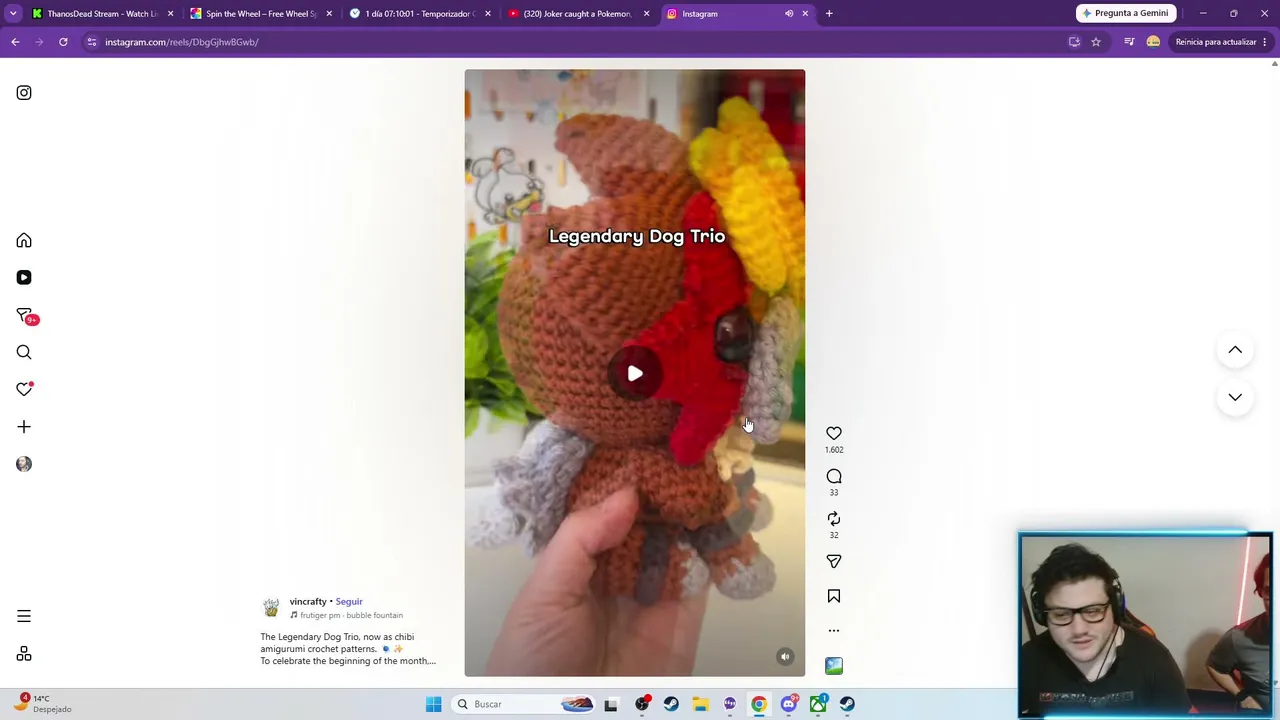Open the hamburger More menu in sidebar
This screenshot has height=720, width=1280.
[x=24, y=616]
